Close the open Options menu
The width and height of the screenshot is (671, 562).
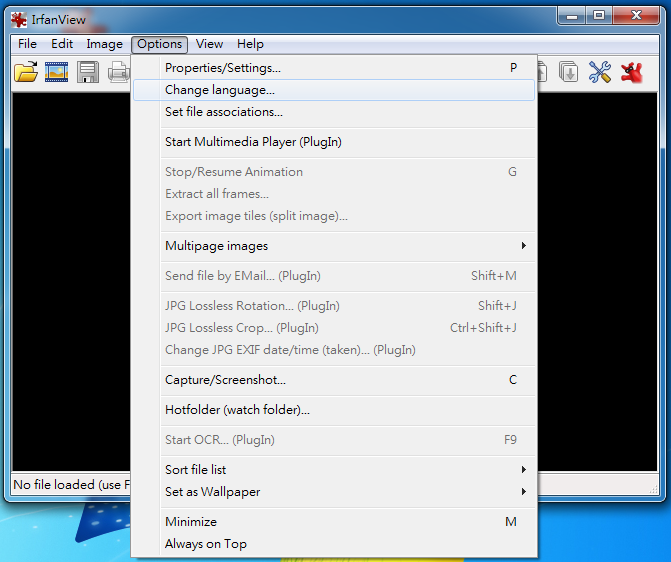(160, 44)
